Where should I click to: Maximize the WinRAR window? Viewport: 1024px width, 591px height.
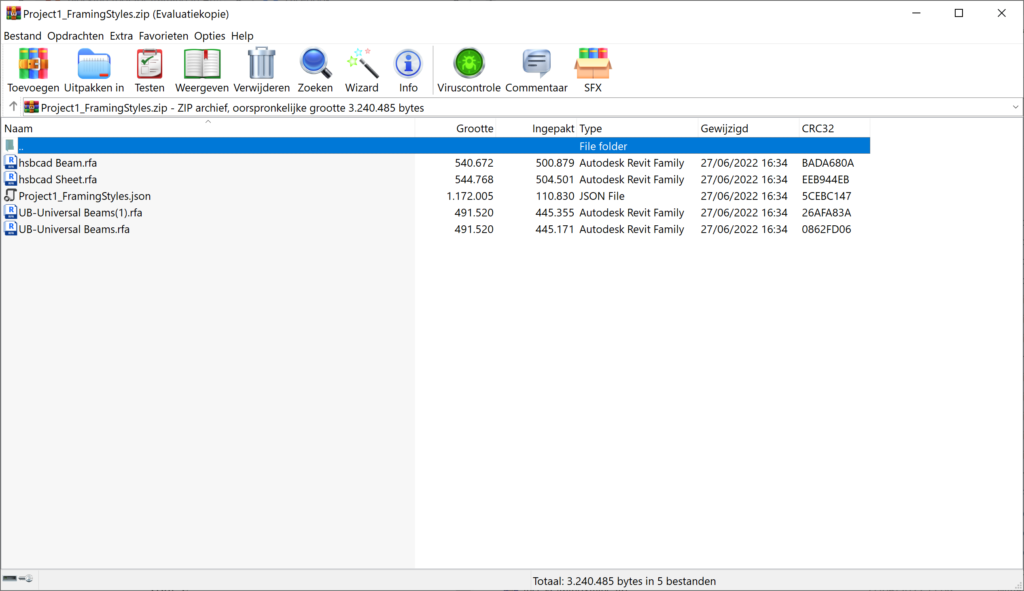[959, 13]
